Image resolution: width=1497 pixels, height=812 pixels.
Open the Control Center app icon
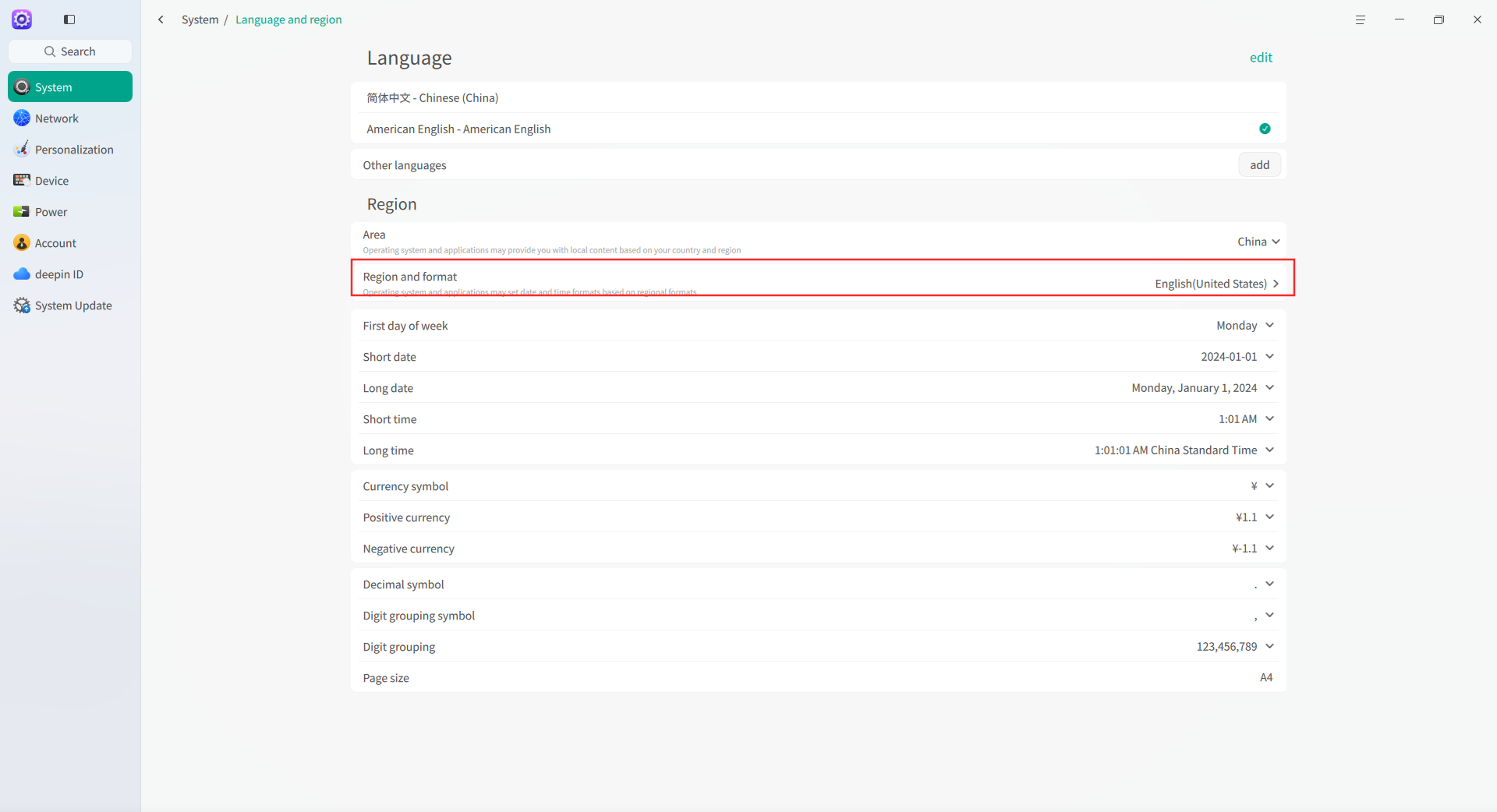click(x=22, y=19)
